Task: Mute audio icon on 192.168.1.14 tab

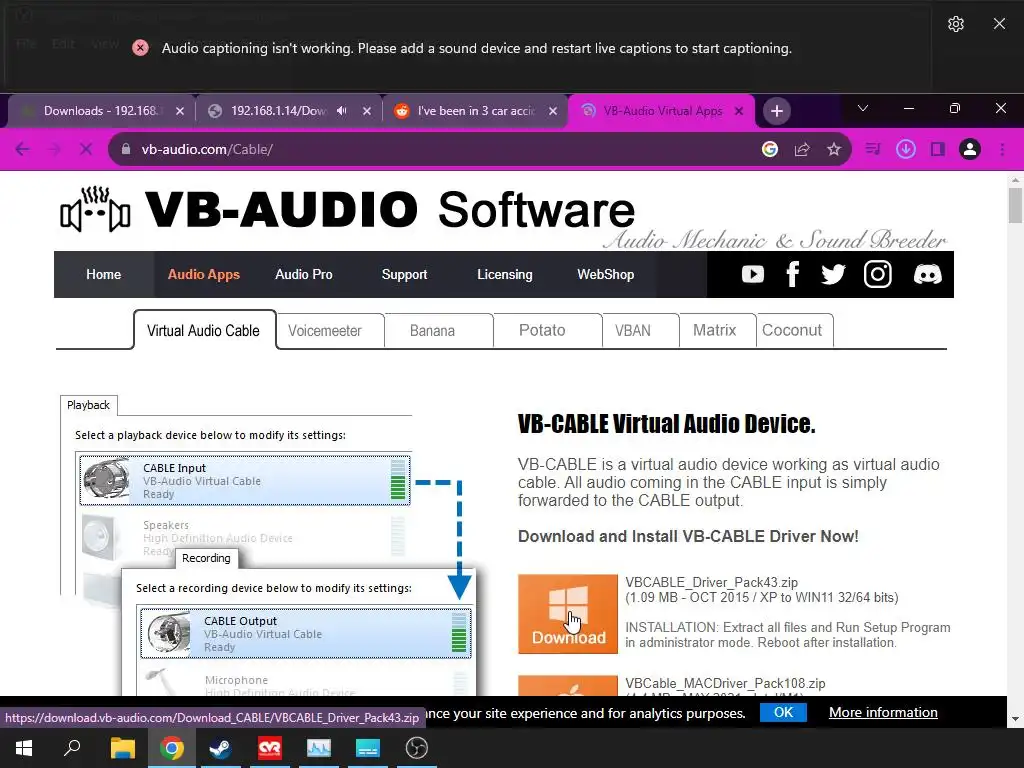Action: pyautogui.click(x=342, y=111)
